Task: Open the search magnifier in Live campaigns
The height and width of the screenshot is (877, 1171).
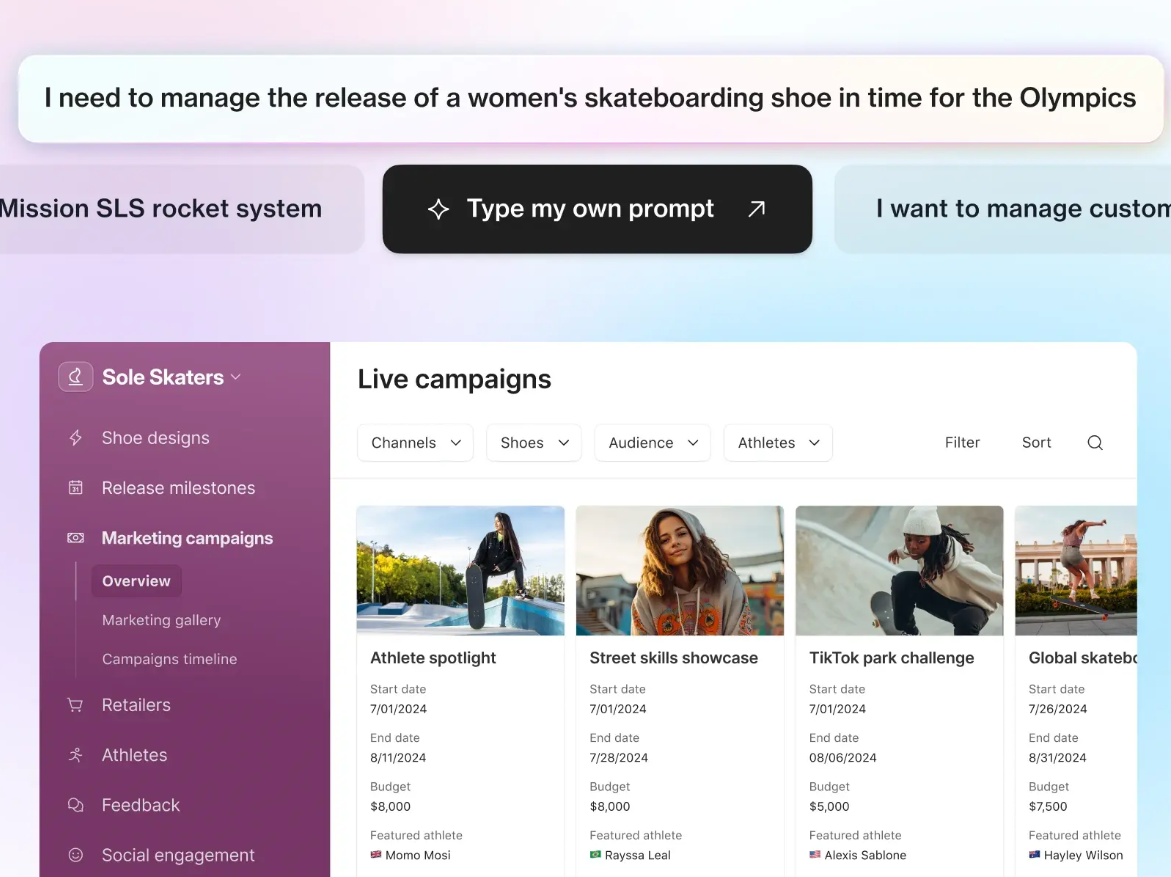Action: 1095,443
